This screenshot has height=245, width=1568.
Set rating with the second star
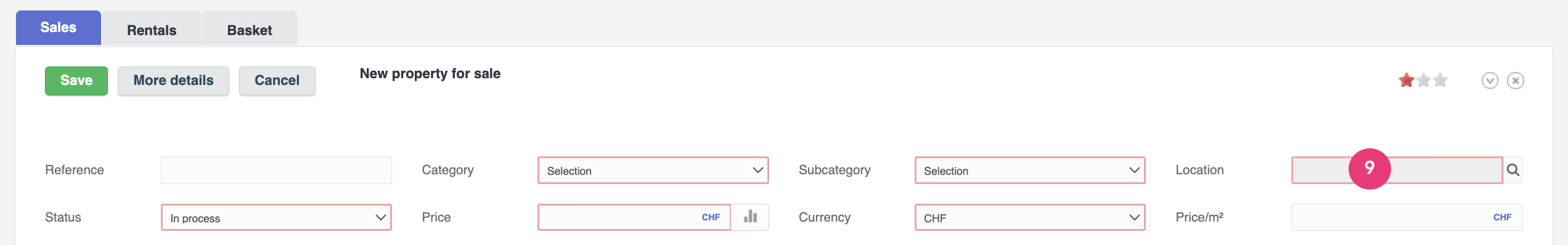coord(1423,80)
